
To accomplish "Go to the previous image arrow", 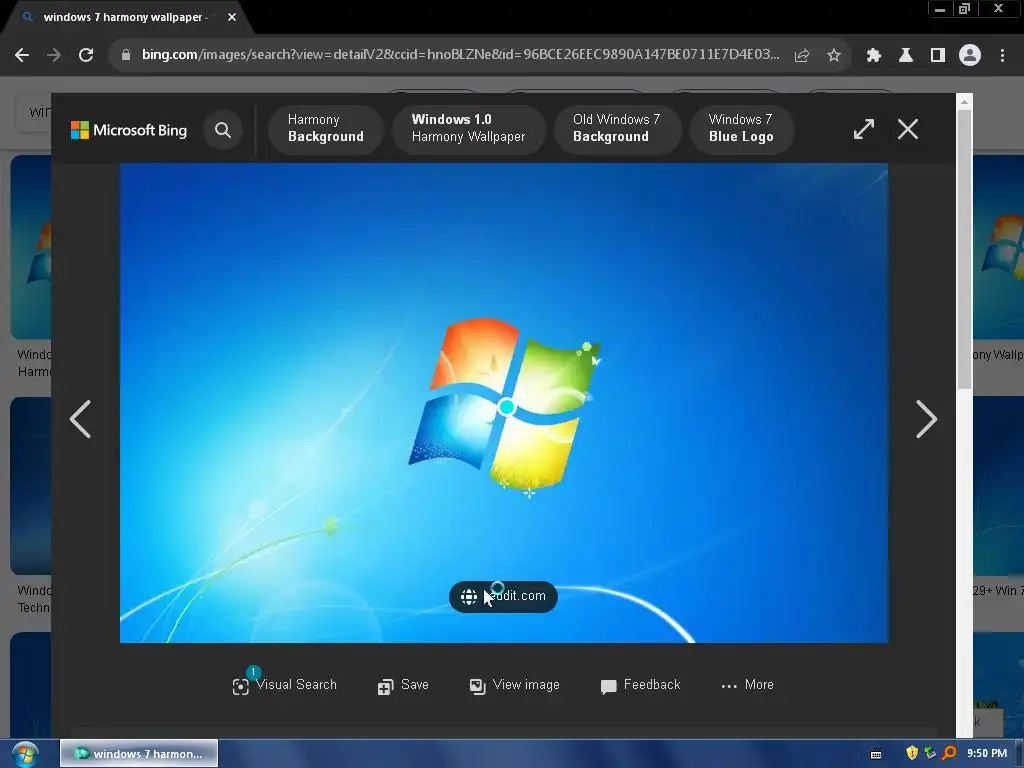I will coord(80,419).
